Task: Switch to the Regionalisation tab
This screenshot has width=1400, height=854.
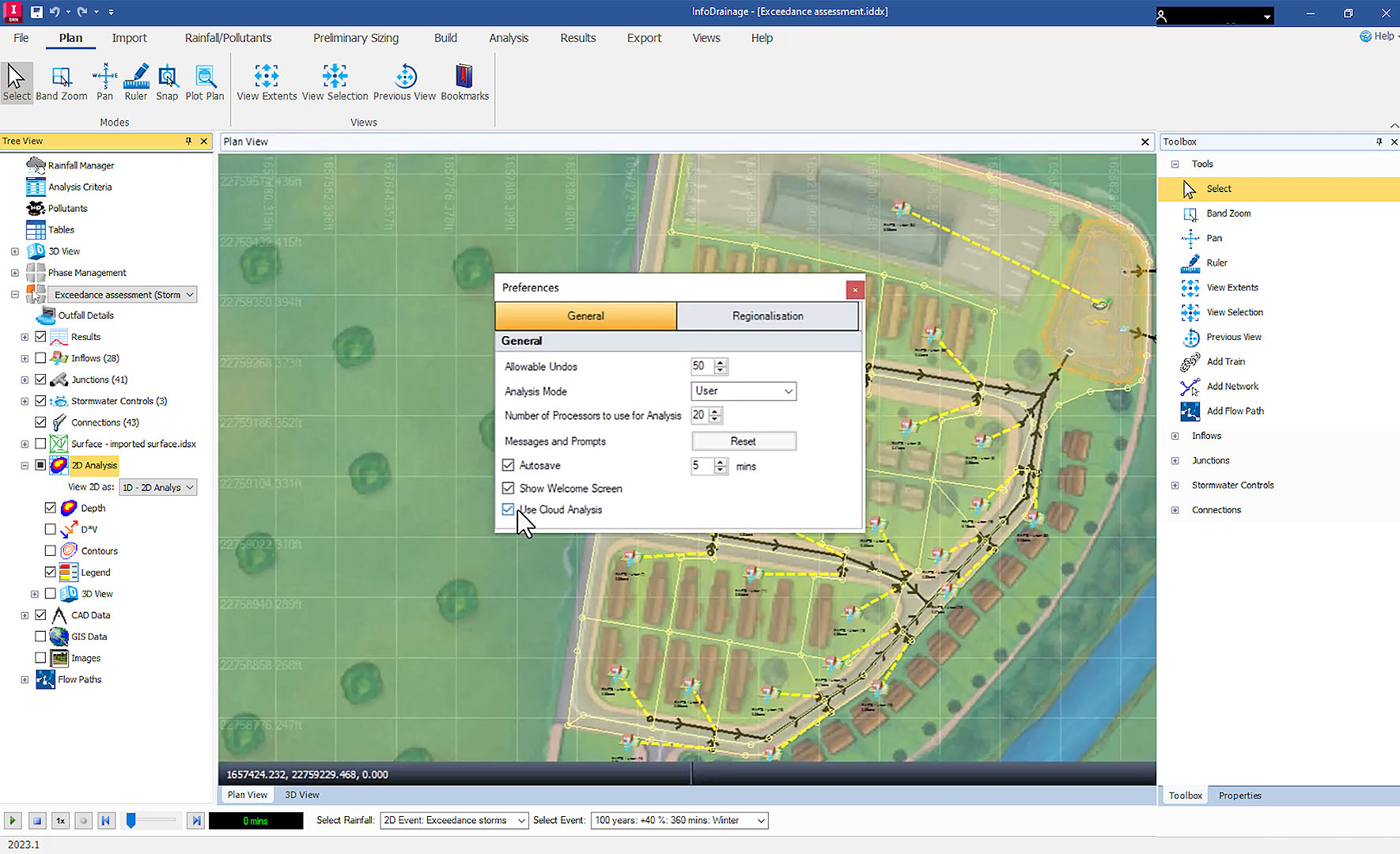Action: [x=767, y=316]
